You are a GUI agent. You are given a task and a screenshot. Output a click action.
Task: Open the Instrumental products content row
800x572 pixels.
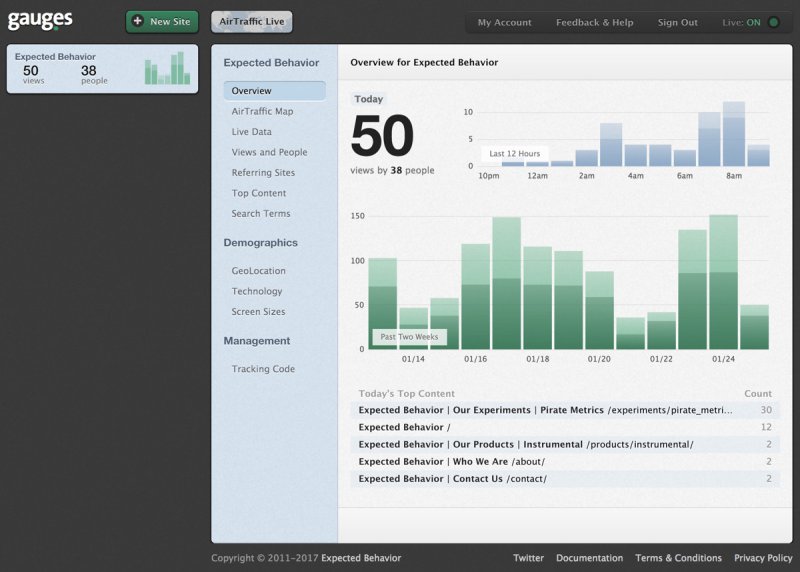(565, 444)
